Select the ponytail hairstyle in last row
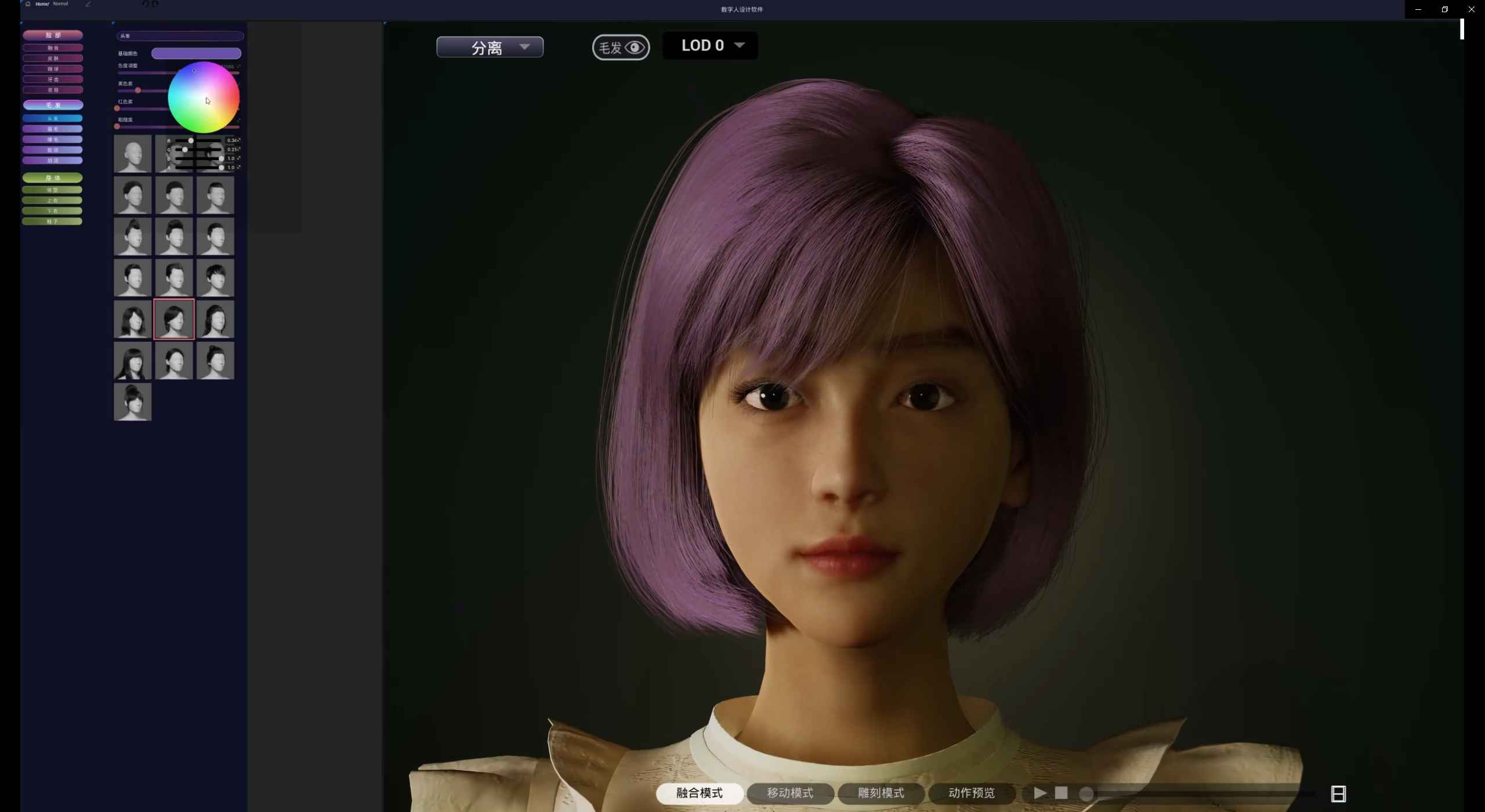 click(132, 401)
